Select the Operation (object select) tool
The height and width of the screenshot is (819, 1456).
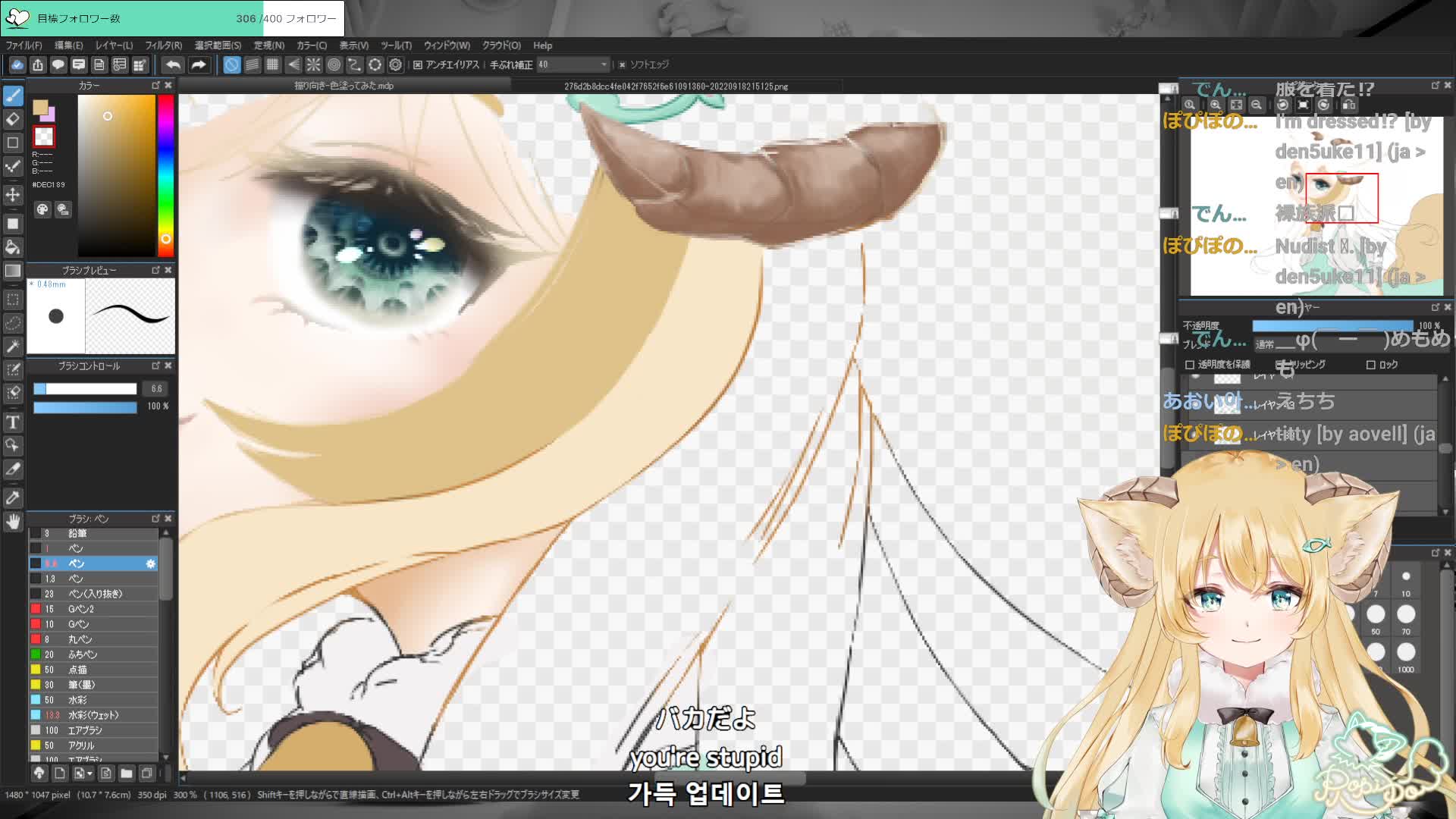tap(13, 446)
